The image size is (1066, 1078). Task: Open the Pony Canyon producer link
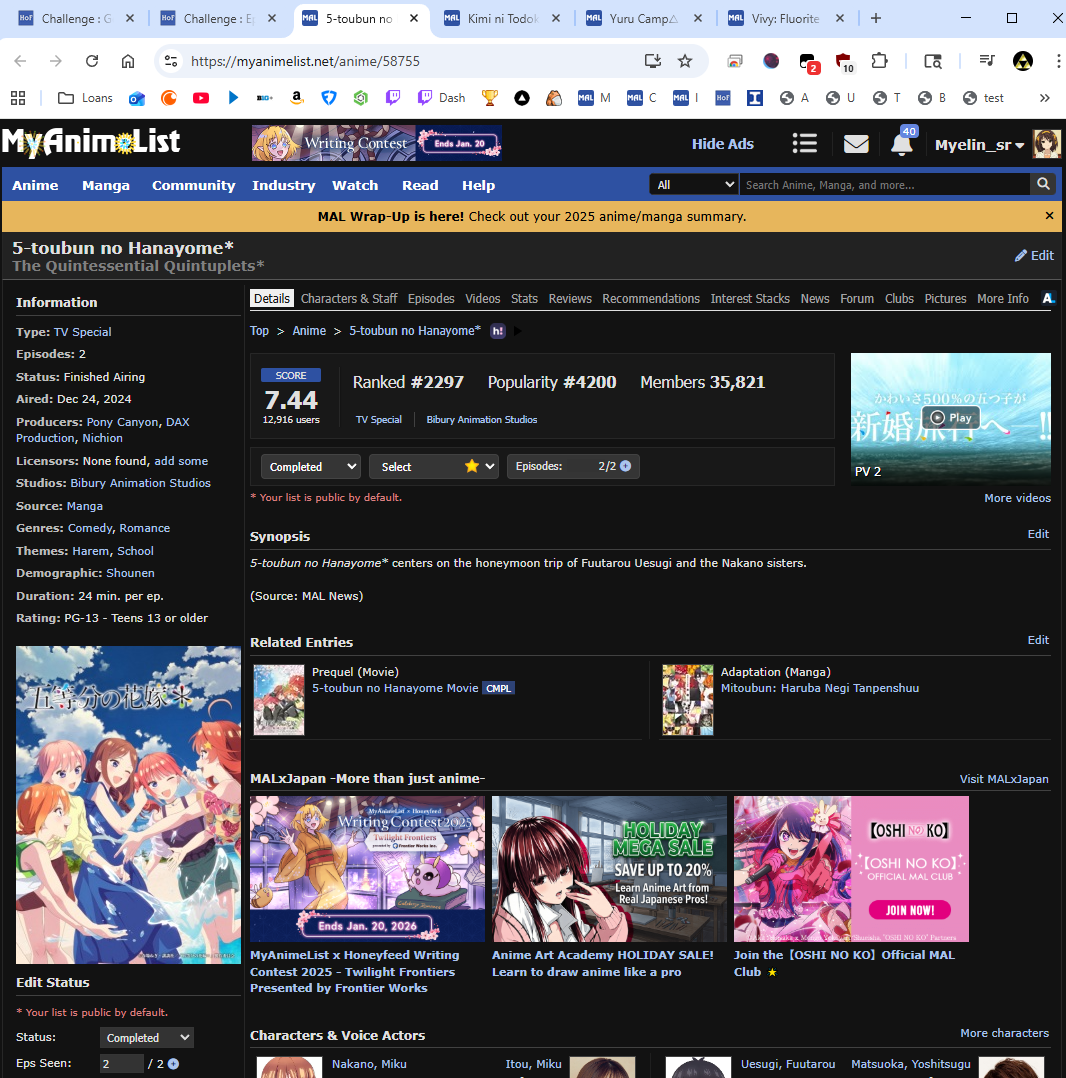click(122, 421)
